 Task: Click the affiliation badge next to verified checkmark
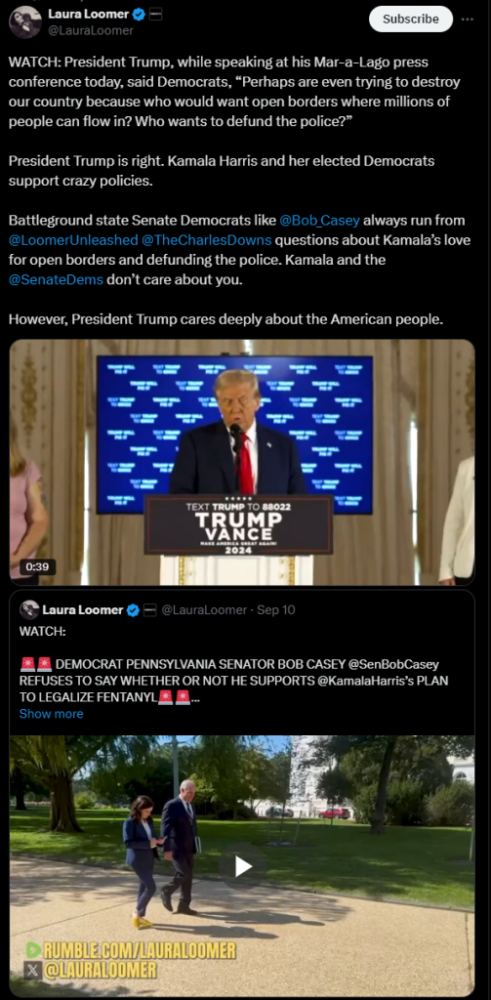click(x=155, y=14)
